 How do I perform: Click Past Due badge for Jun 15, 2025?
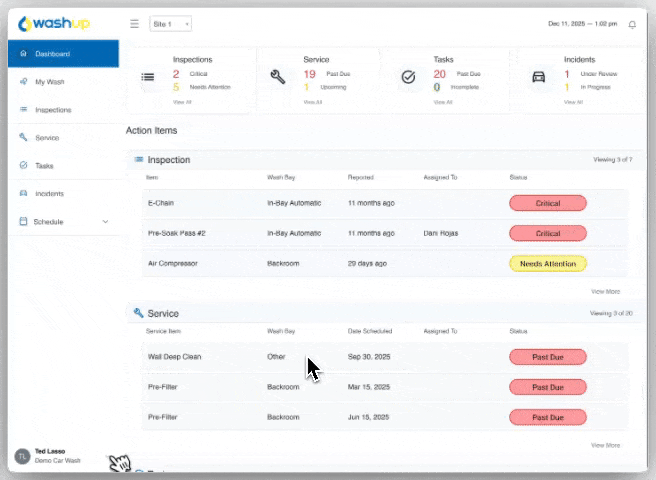[x=548, y=417]
